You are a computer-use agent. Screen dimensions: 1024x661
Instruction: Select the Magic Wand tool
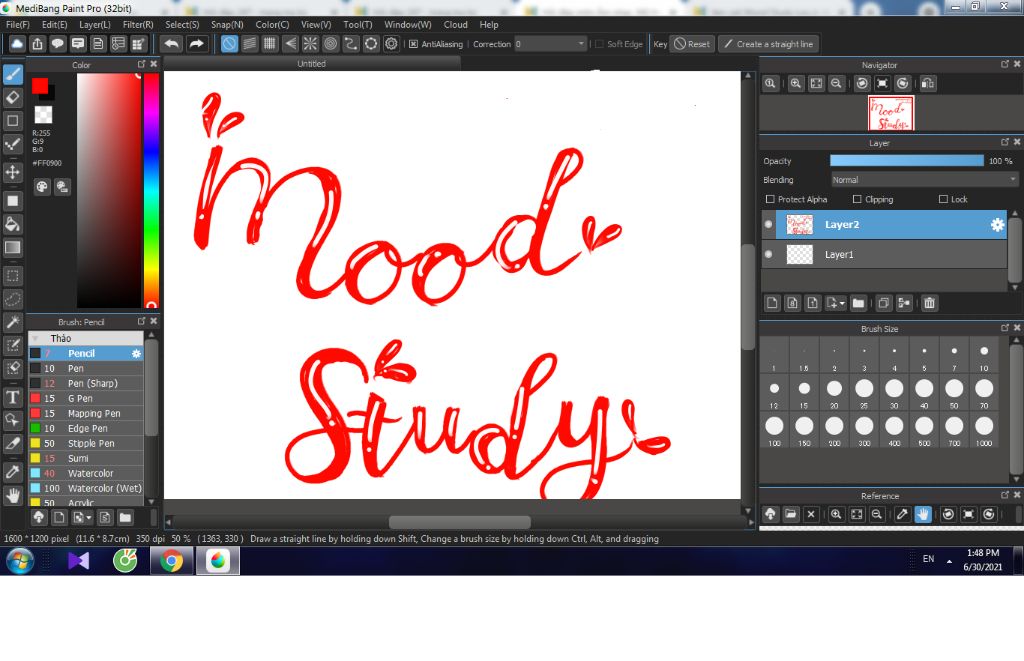click(x=13, y=322)
